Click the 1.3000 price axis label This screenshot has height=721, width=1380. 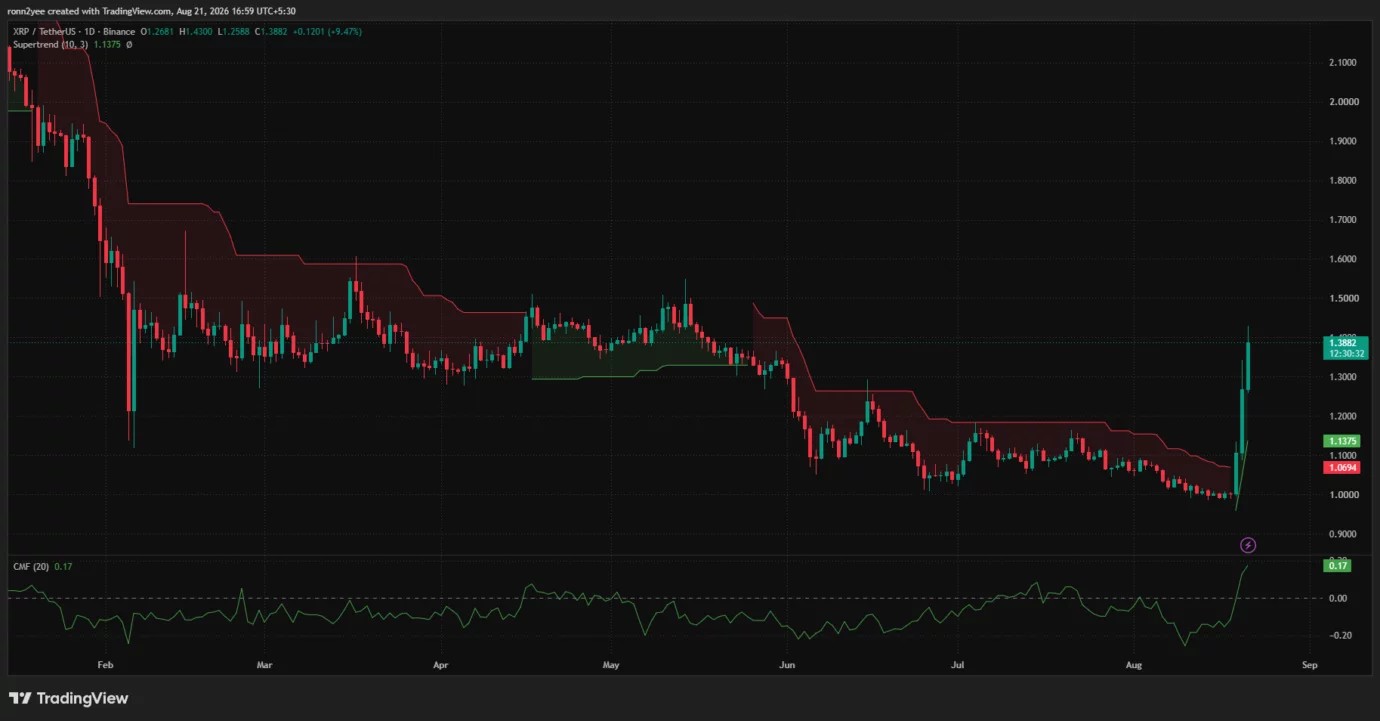click(x=1343, y=377)
